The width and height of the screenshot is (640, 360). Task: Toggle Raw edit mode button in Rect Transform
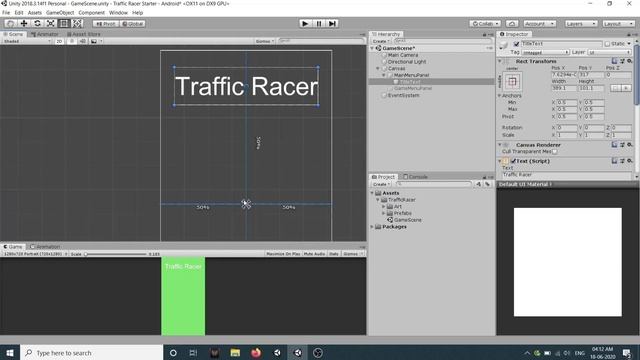626,88
